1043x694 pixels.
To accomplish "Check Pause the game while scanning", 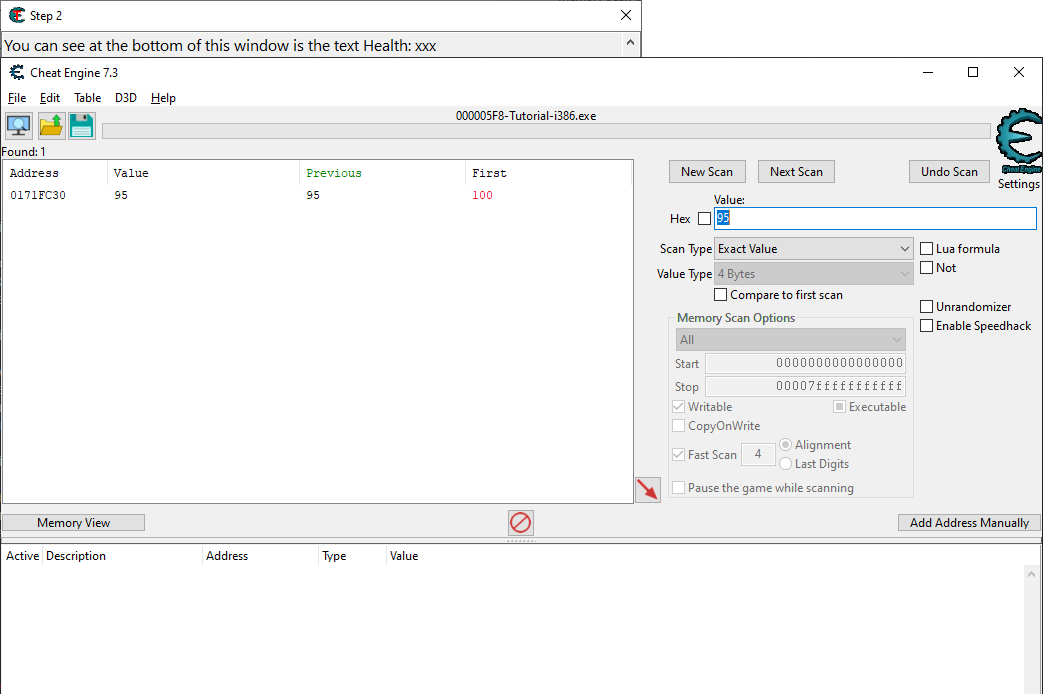I will pos(678,488).
